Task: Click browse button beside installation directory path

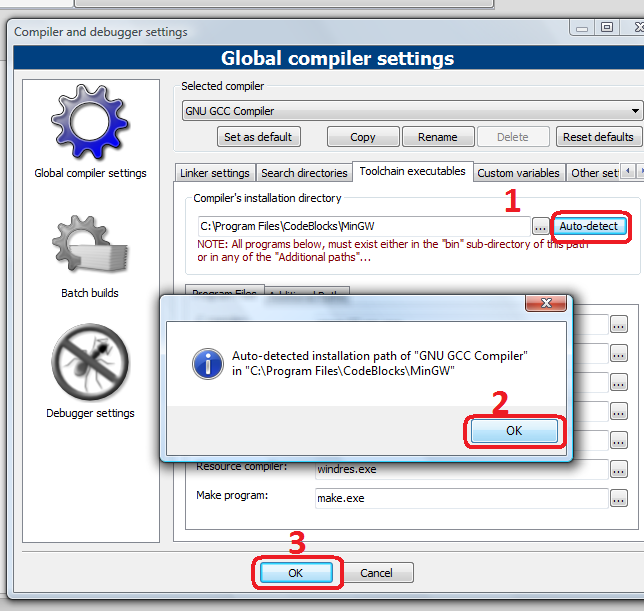Action: (540, 227)
